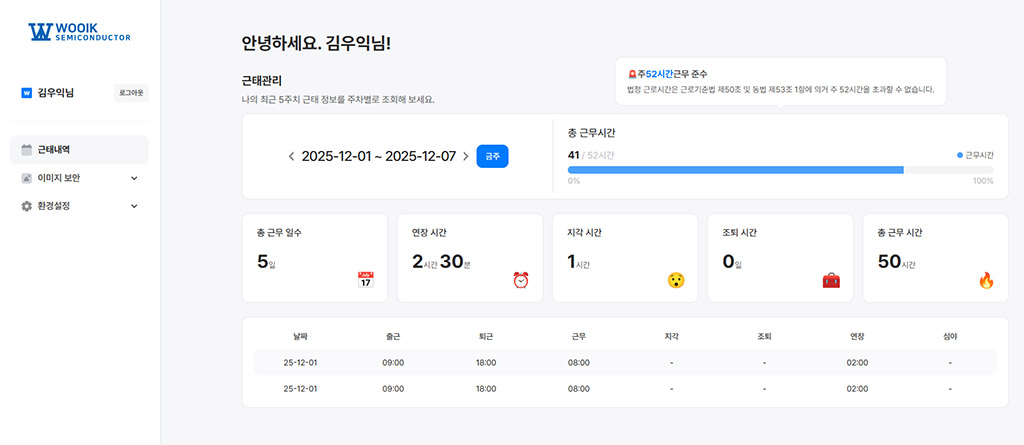Image resolution: width=1024 pixels, height=445 pixels.
Task: Select the first 25-12-01 attendance row
Action: pyautogui.click(x=624, y=362)
